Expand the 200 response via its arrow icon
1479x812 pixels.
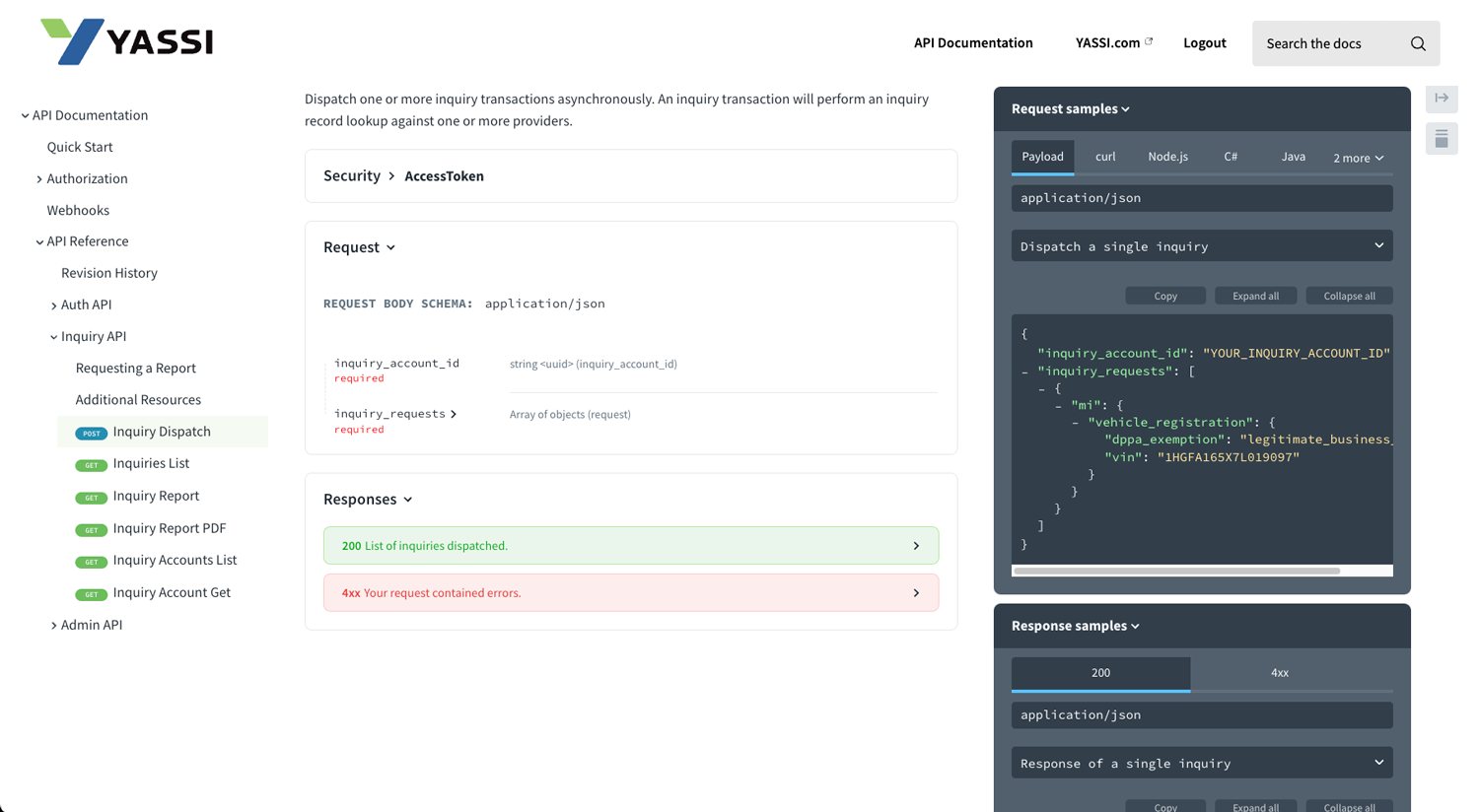click(x=916, y=545)
